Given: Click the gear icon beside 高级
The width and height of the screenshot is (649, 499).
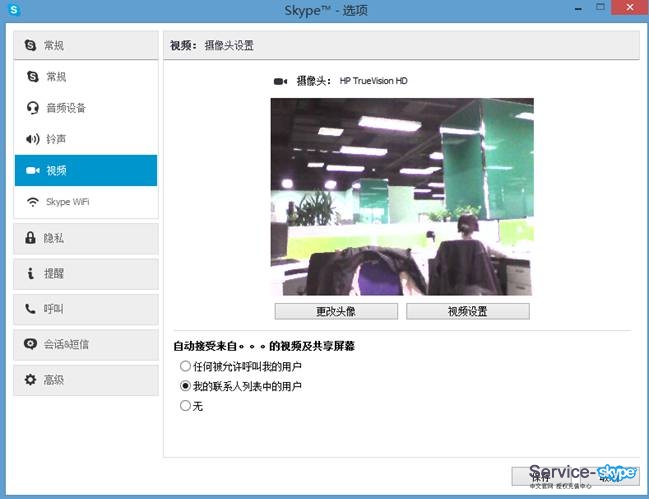Looking at the screenshot, I should [30, 379].
